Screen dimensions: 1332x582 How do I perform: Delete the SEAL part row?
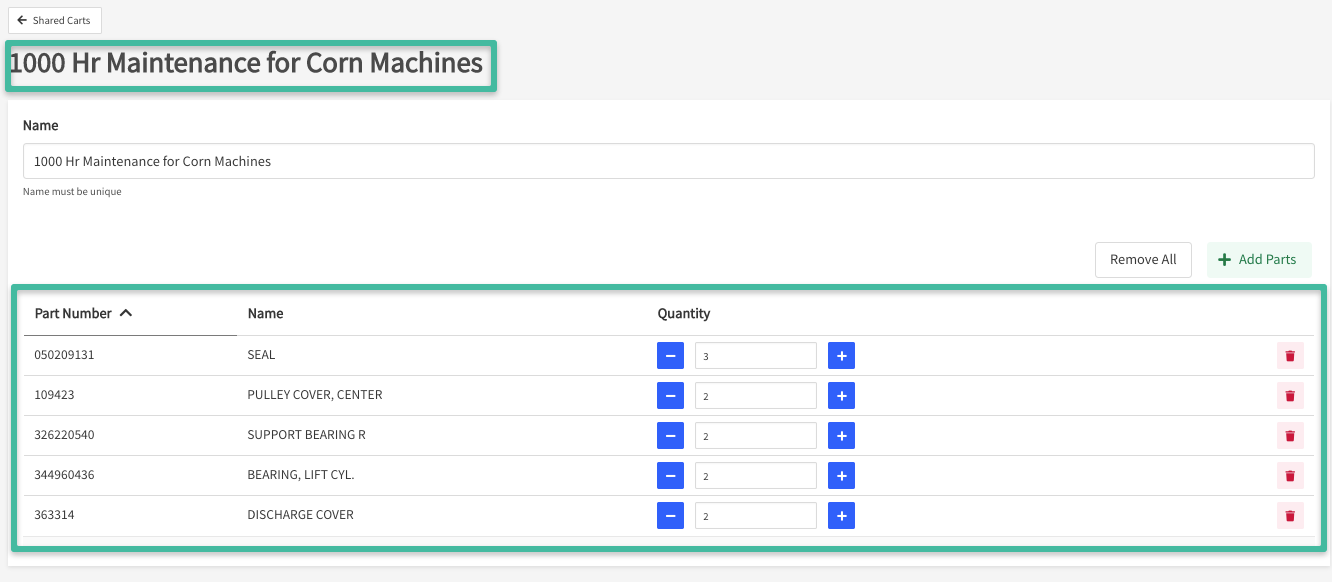1290,356
